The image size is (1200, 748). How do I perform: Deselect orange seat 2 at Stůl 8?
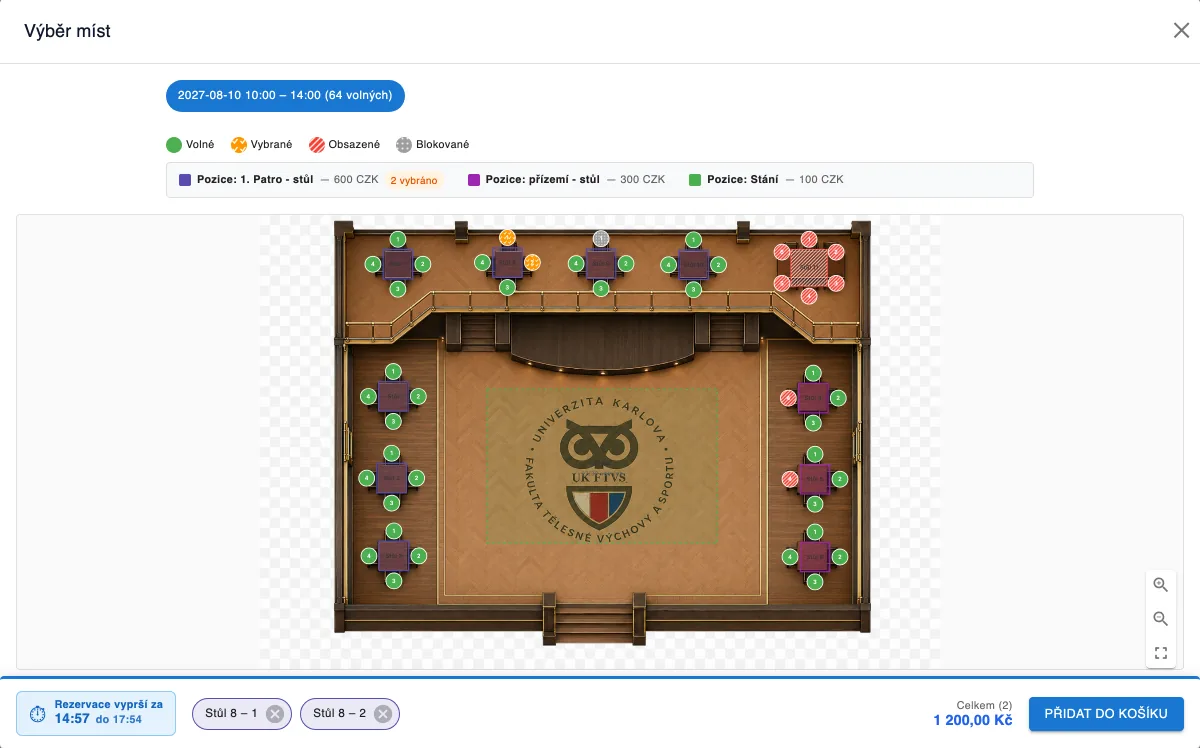click(x=532, y=262)
